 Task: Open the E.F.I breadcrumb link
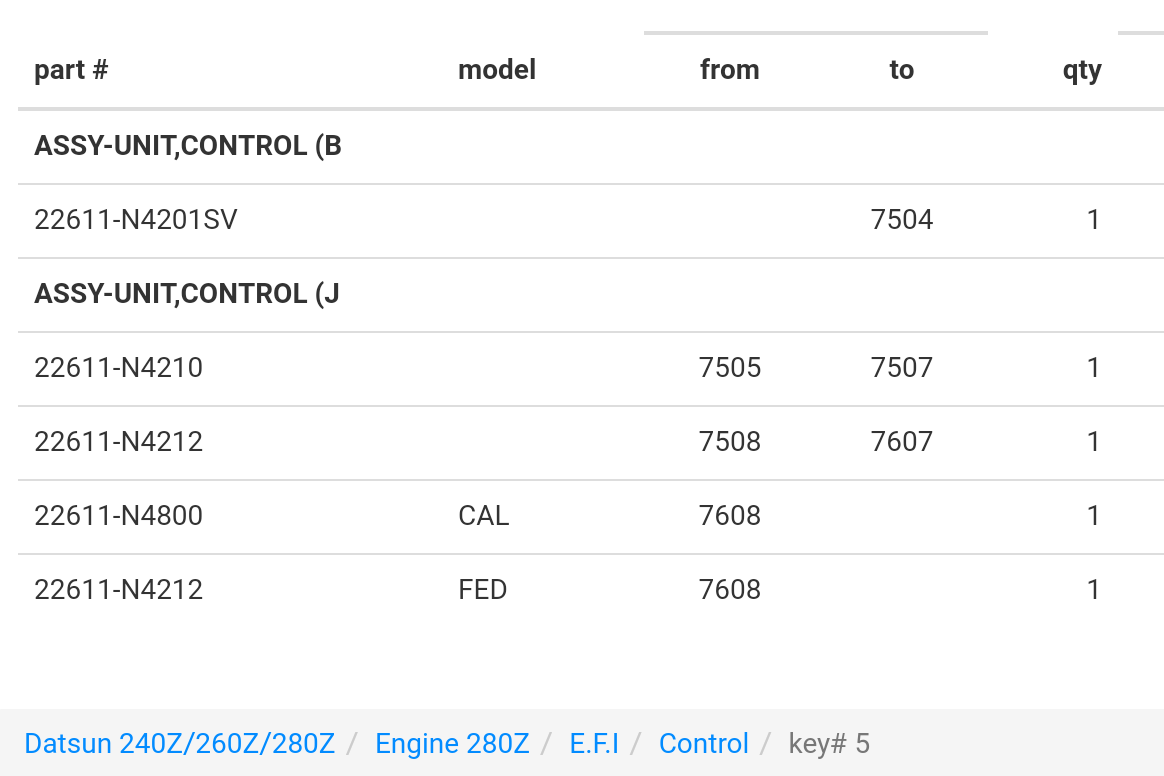[x=594, y=743]
